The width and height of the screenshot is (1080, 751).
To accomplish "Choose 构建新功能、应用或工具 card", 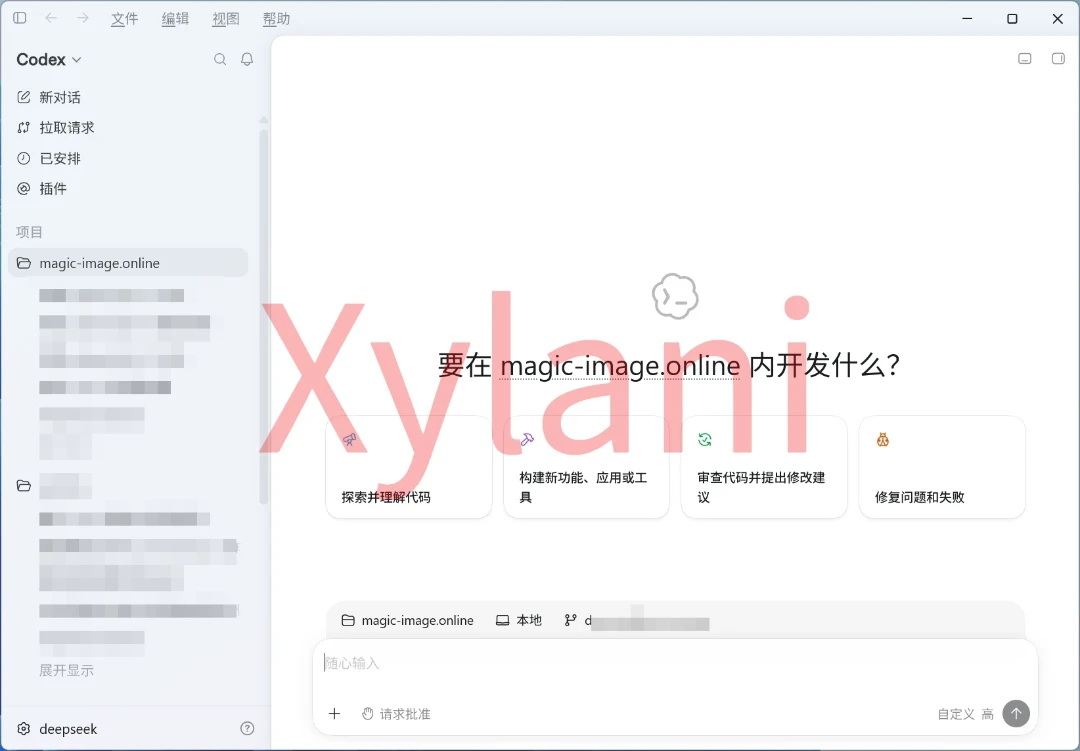I will pos(586,467).
